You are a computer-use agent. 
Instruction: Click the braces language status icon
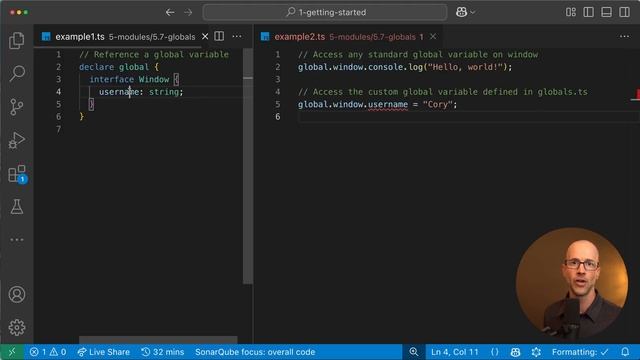pos(495,352)
